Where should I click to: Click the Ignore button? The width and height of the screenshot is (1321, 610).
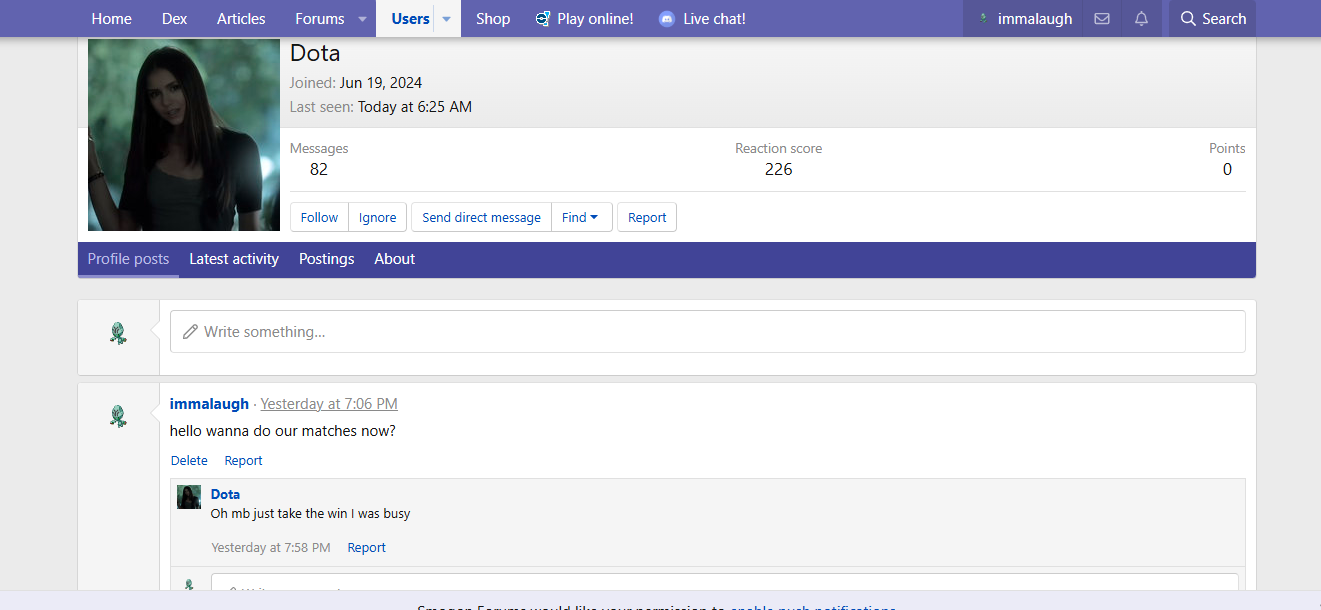(378, 217)
